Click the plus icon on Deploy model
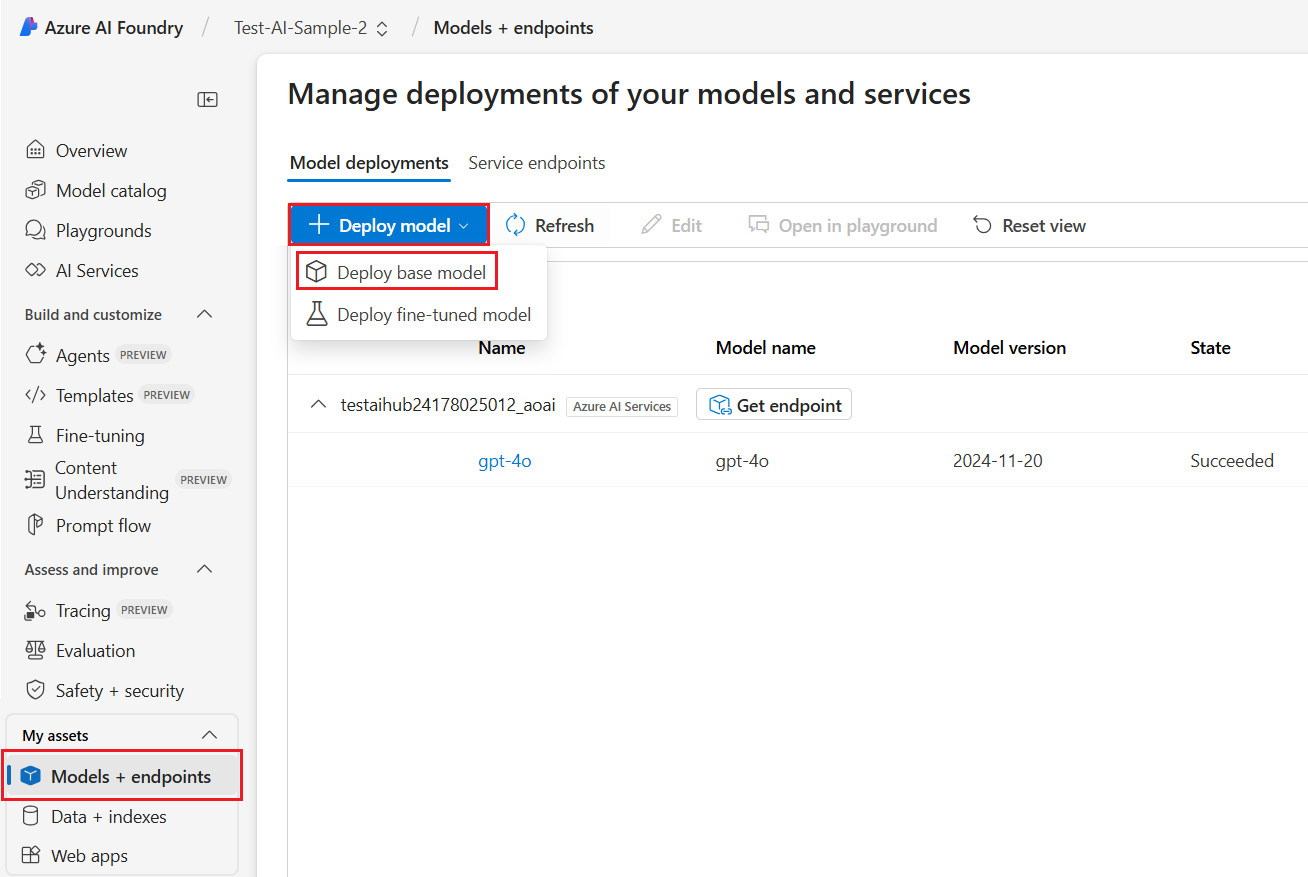1308x877 pixels. point(319,225)
